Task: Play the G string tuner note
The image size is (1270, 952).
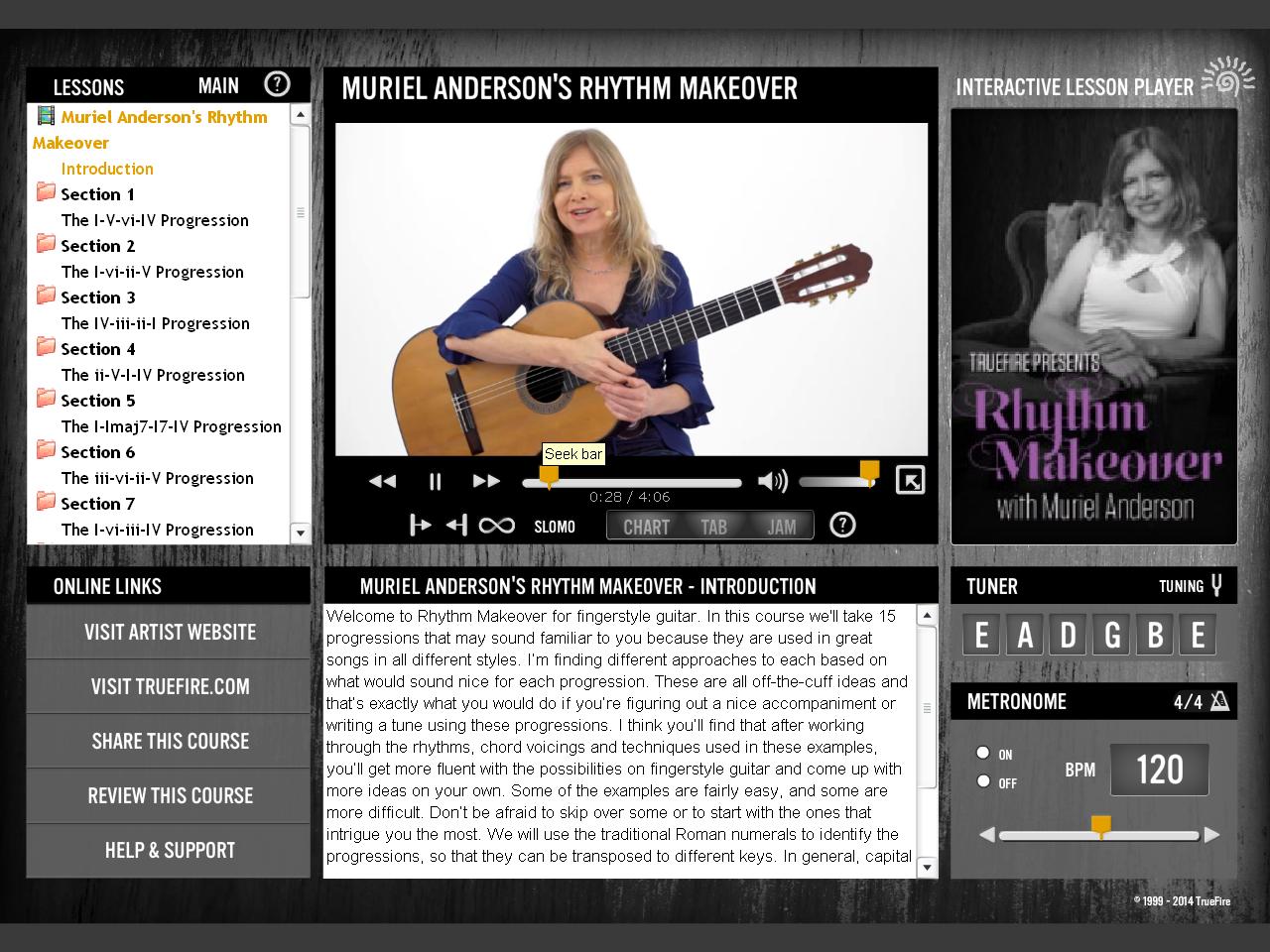Action: (1112, 635)
